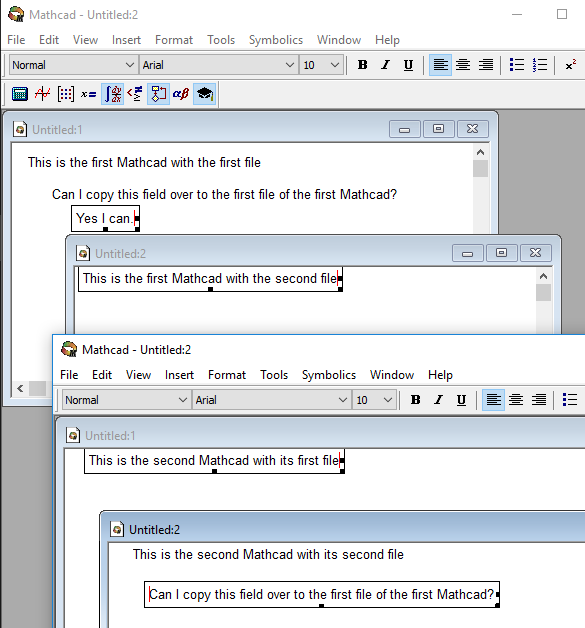Click the 'Yes I can.' text field
This screenshot has width=585, height=628.
pos(105,219)
